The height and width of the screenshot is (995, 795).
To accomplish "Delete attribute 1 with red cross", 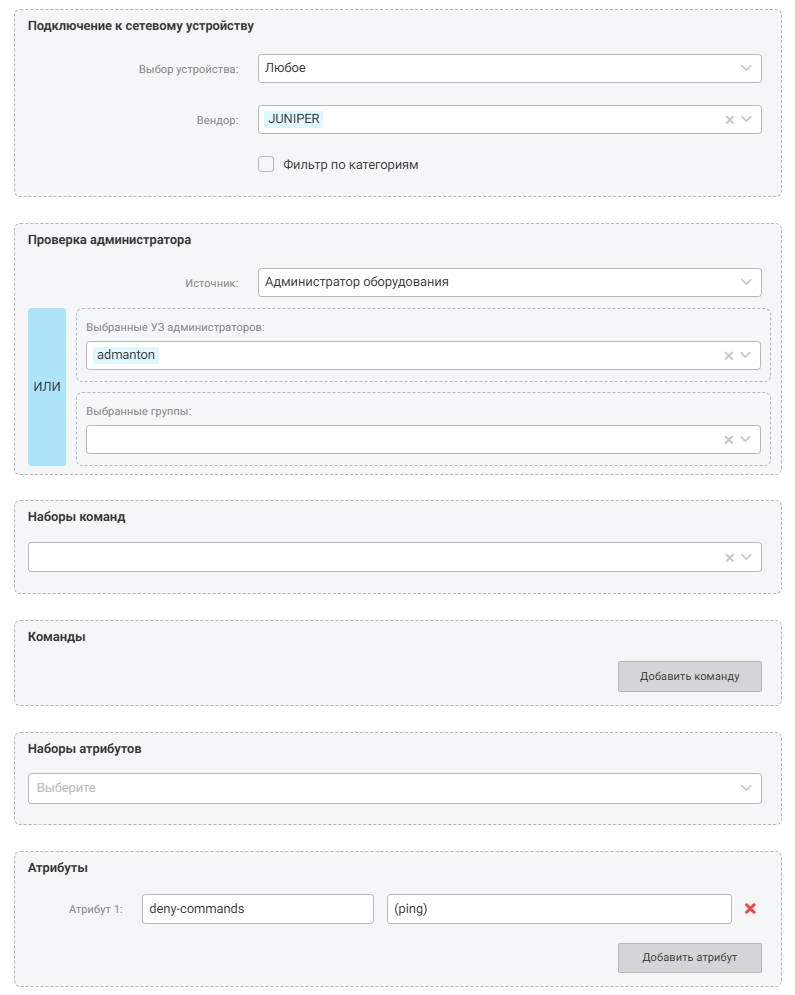I will [750, 909].
